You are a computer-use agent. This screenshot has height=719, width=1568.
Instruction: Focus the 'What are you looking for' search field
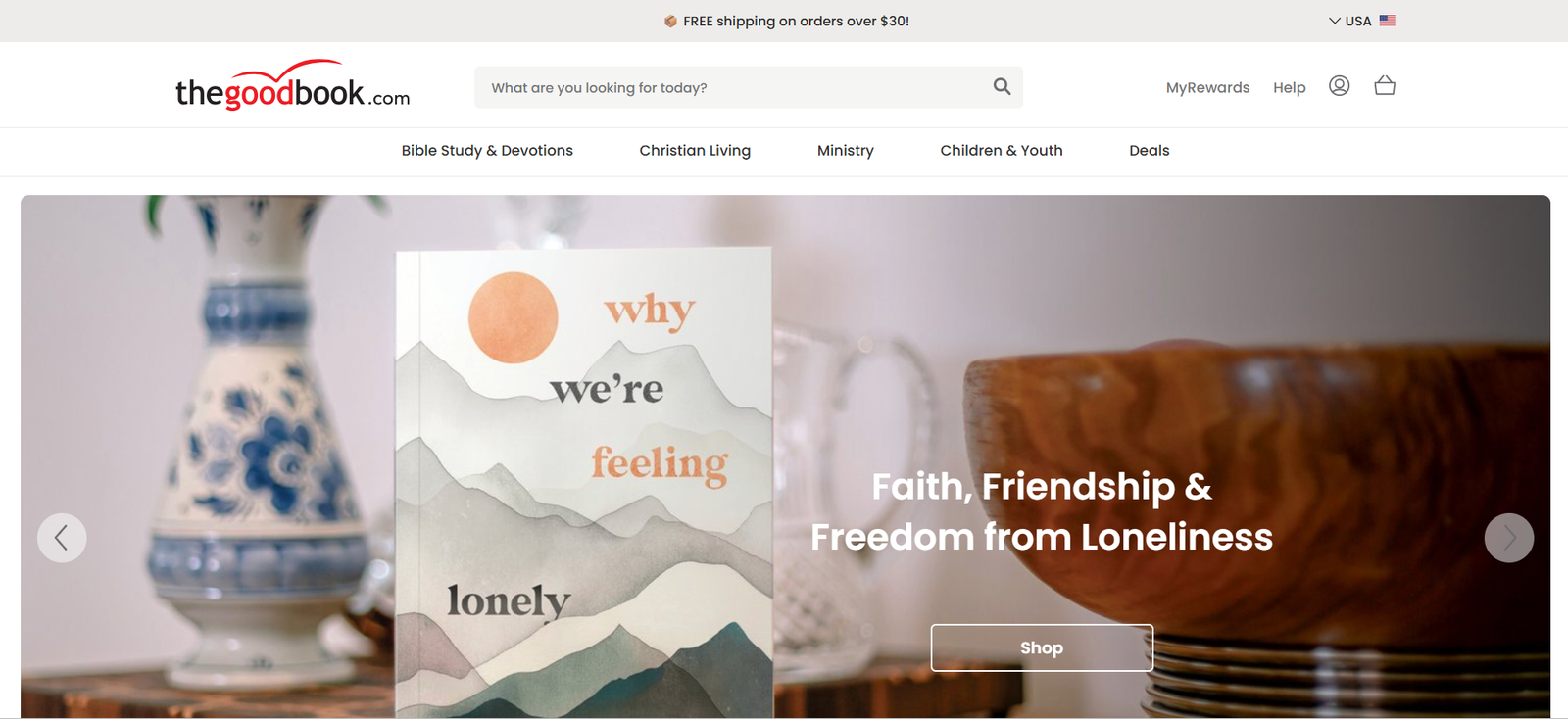(749, 87)
